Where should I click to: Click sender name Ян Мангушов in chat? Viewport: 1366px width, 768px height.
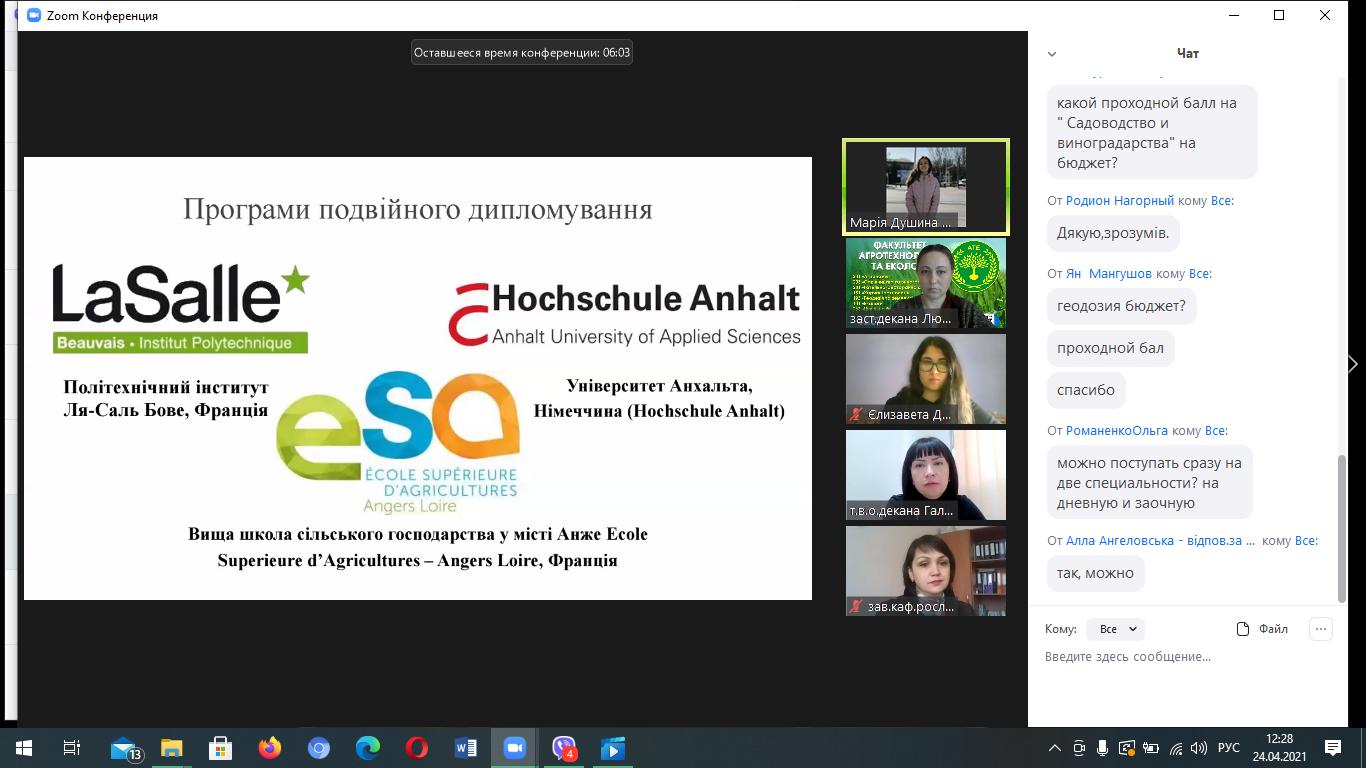tap(1109, 273)
